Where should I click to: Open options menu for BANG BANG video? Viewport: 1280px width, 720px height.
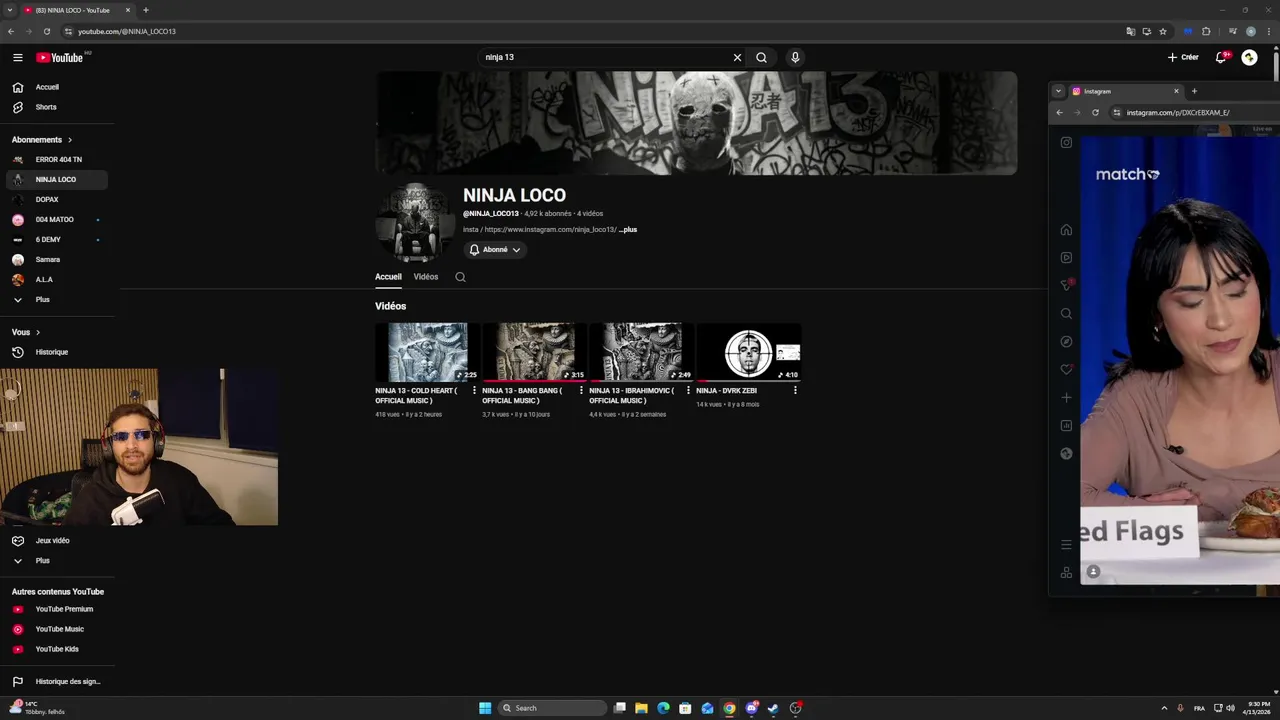click(x=581, y=391)
